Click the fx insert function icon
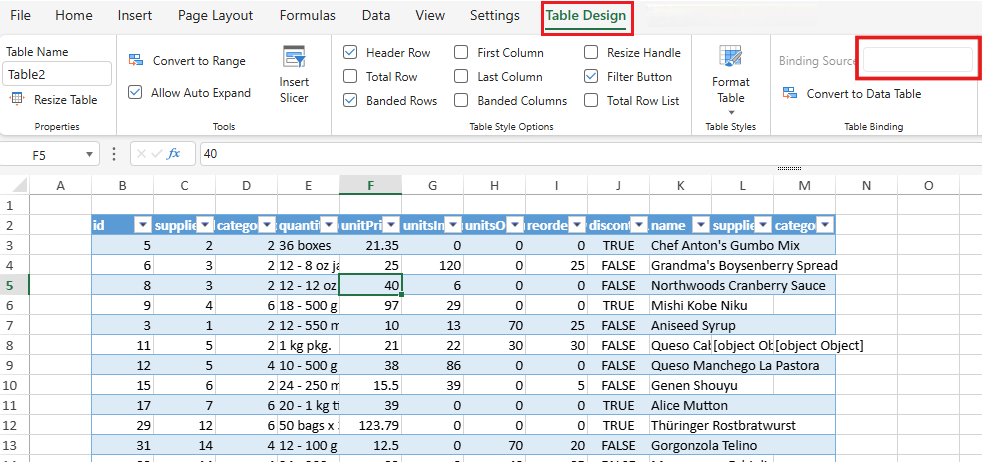982x462 pixels. click(173, 153)
